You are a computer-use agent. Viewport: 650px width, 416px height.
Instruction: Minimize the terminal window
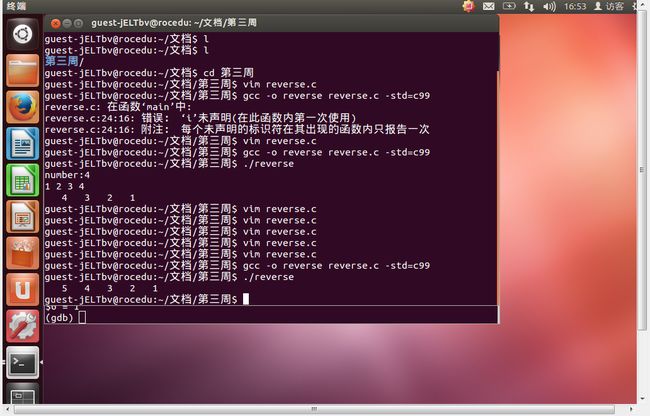pyautogui.click(x=67, y=23)
